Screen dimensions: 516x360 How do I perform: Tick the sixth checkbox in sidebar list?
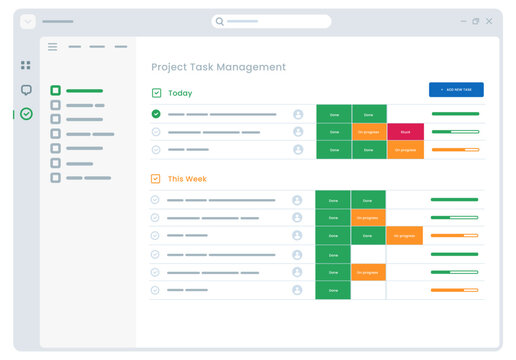pyautogui.click(x=56, y=163)
